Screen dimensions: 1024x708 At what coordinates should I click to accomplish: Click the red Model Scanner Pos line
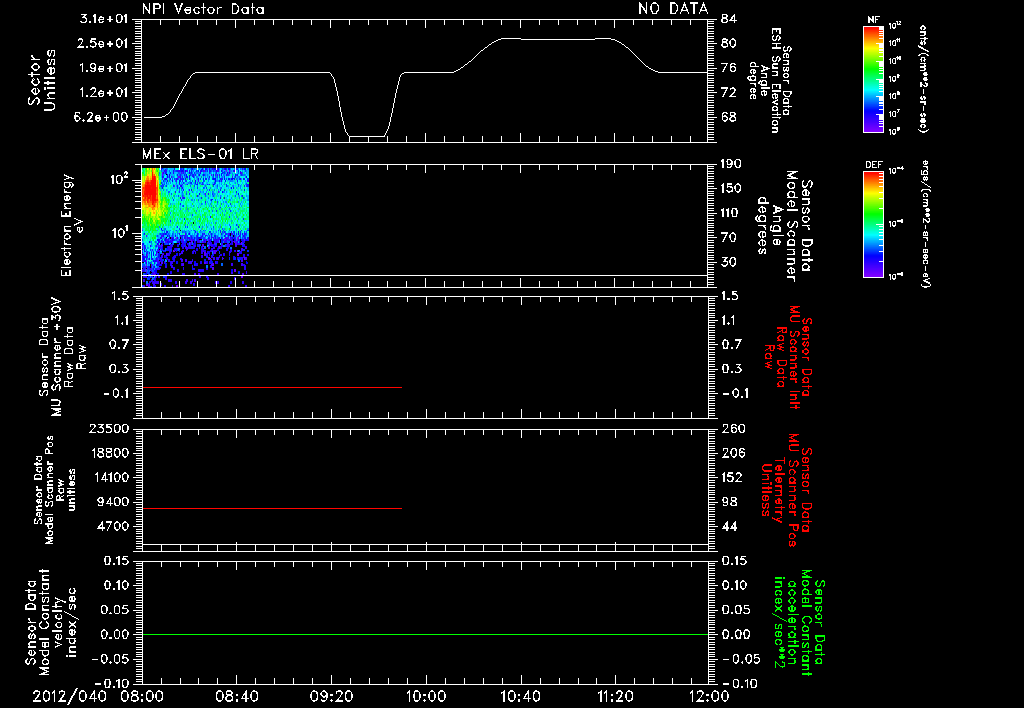pos(272,508)
